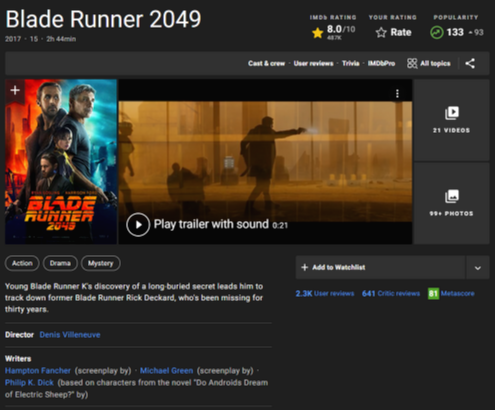Play the trailer with sound
Viewport: 495px width, 410px height.
coord(138,225)
